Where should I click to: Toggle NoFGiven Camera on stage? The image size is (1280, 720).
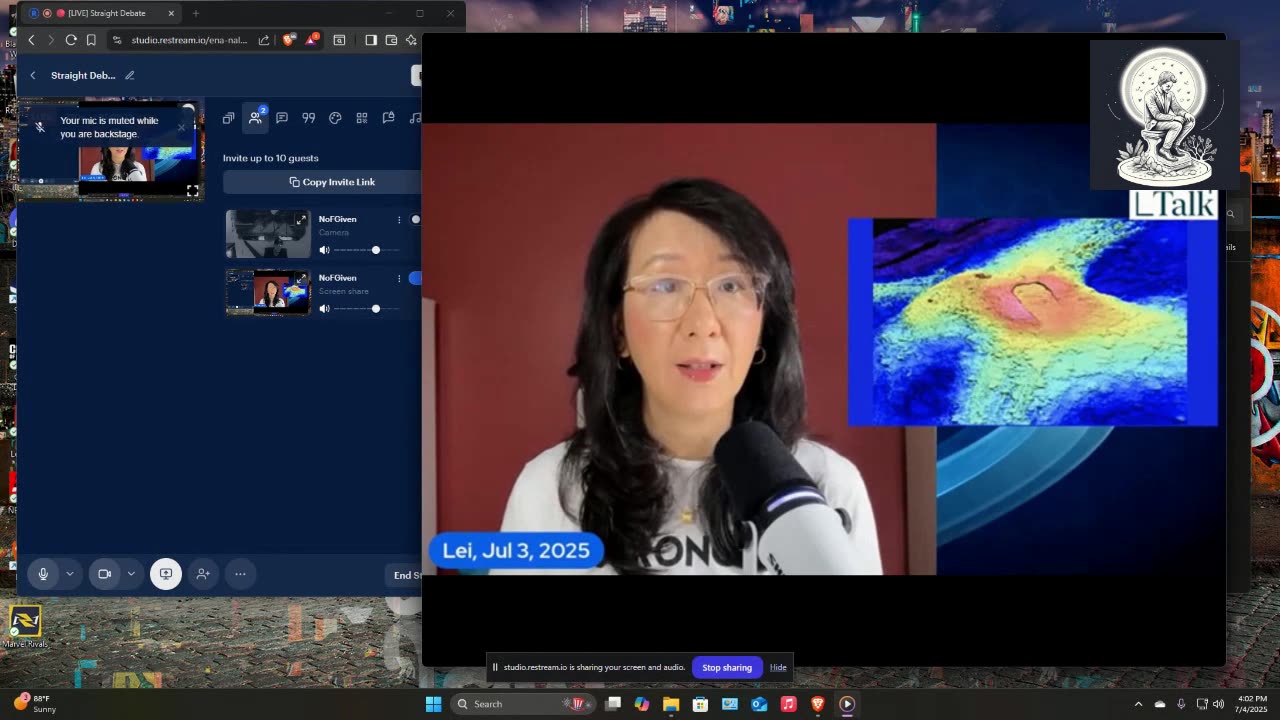click(x=415, y=220)
